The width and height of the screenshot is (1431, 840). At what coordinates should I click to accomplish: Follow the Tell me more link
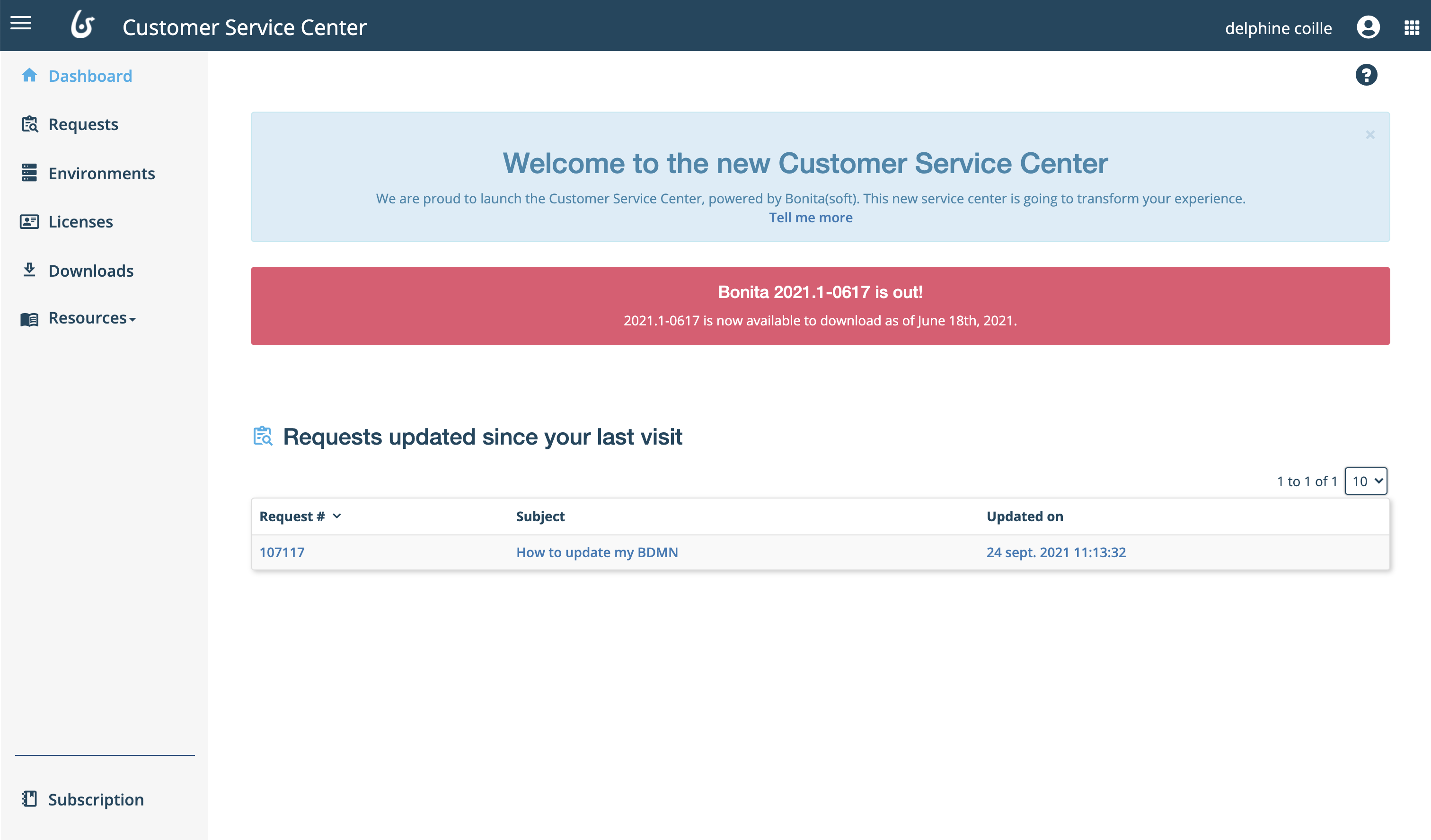(x=810, y=218)
